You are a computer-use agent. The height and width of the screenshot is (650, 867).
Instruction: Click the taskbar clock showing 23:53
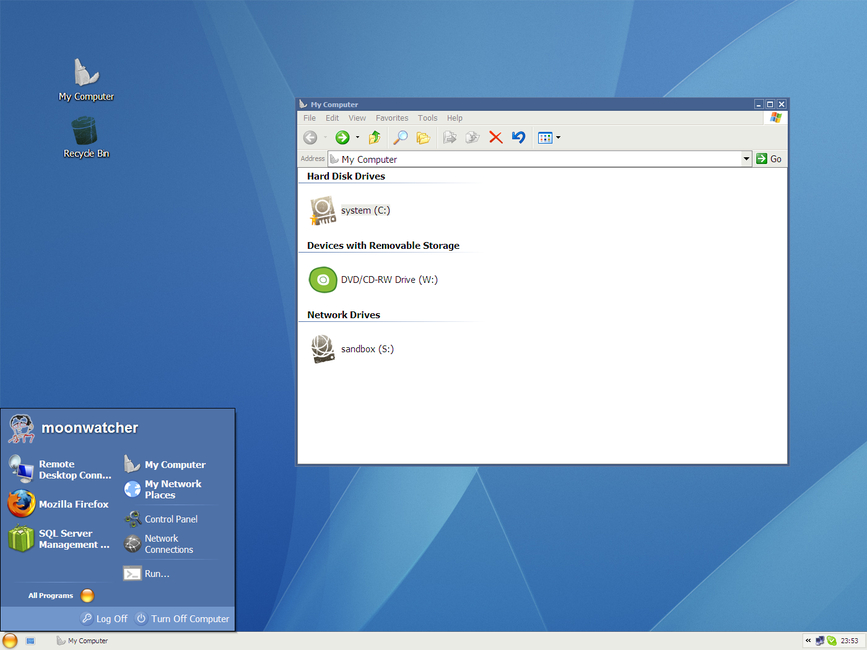click(x=849, y=641)
